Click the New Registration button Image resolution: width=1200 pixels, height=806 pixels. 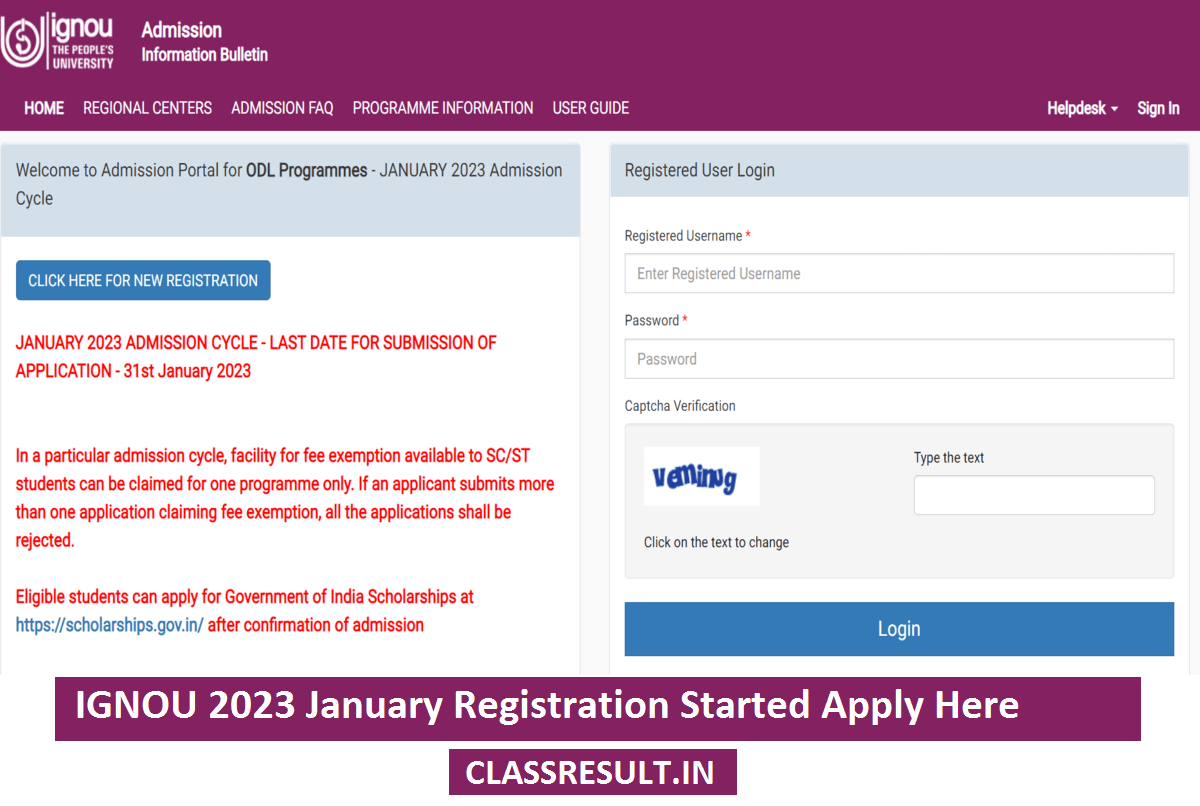pos(143,281)
